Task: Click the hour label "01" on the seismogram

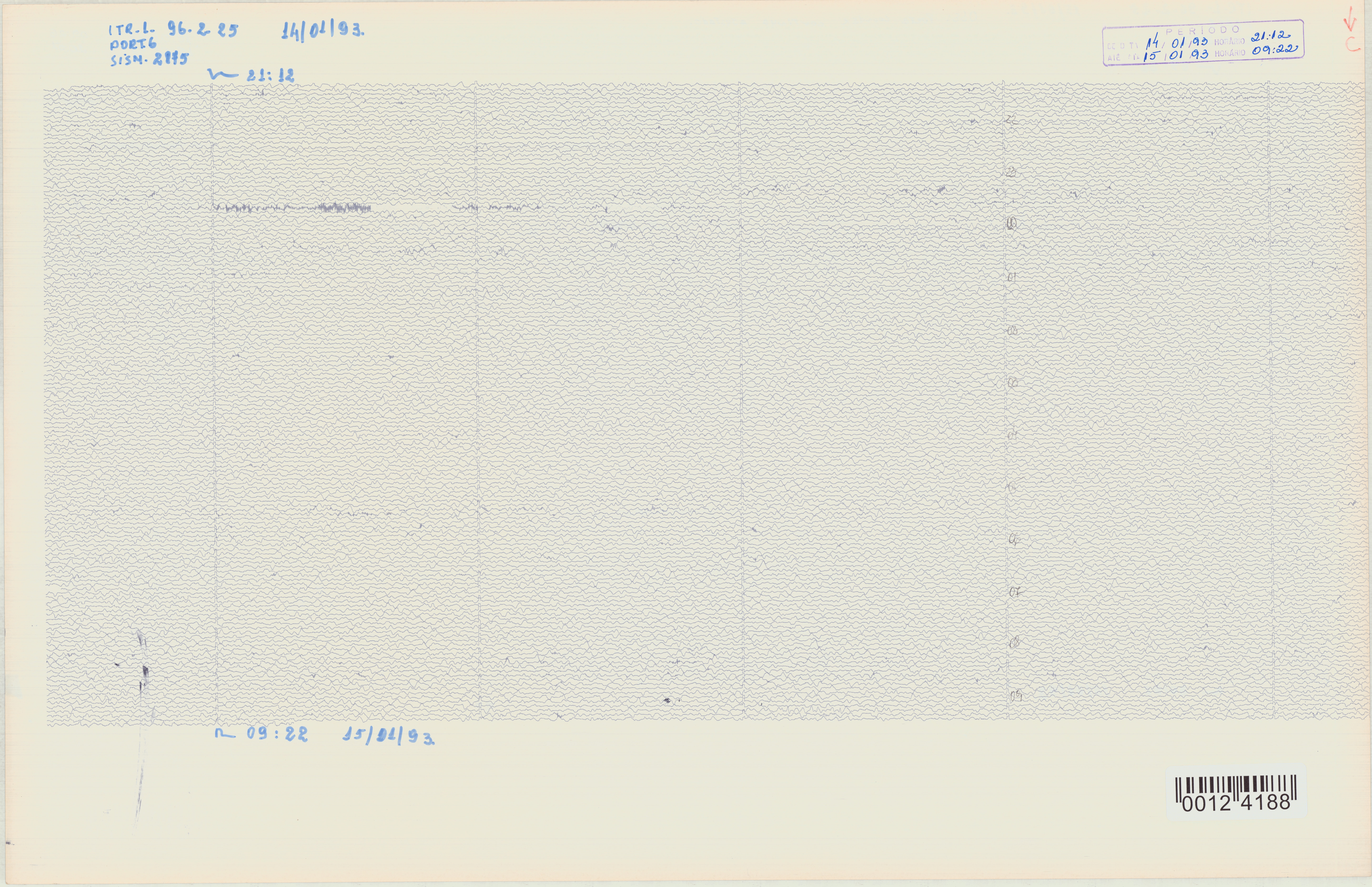Action: click(1012, 277)
